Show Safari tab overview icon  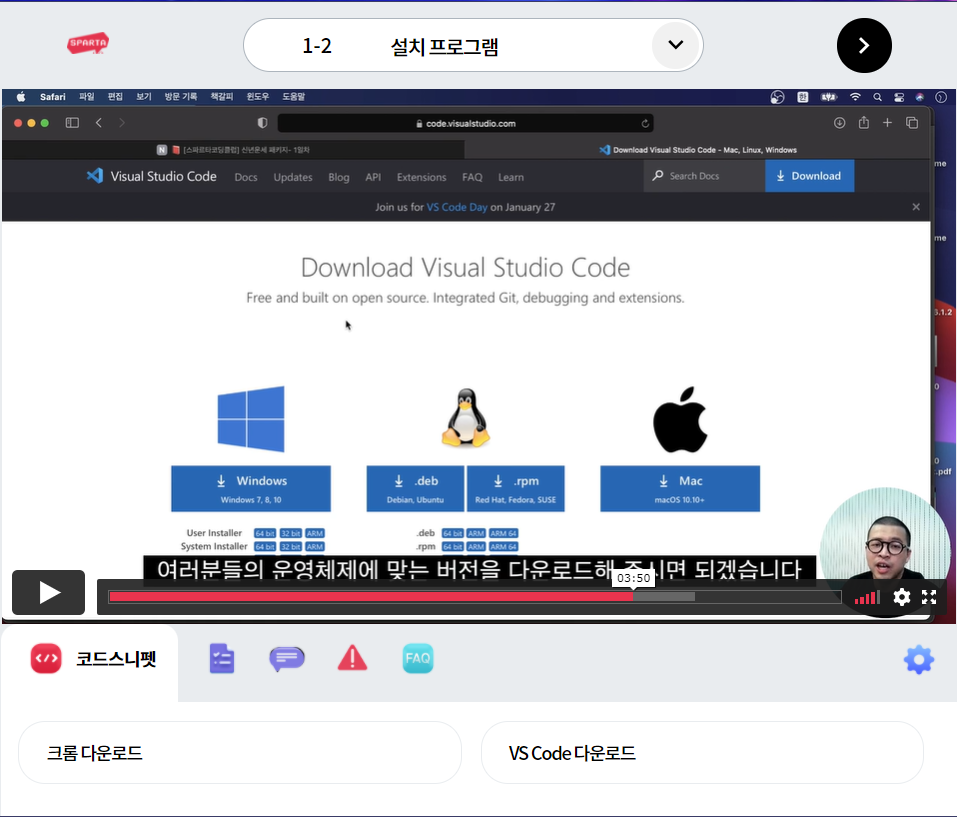pos(912,123)
